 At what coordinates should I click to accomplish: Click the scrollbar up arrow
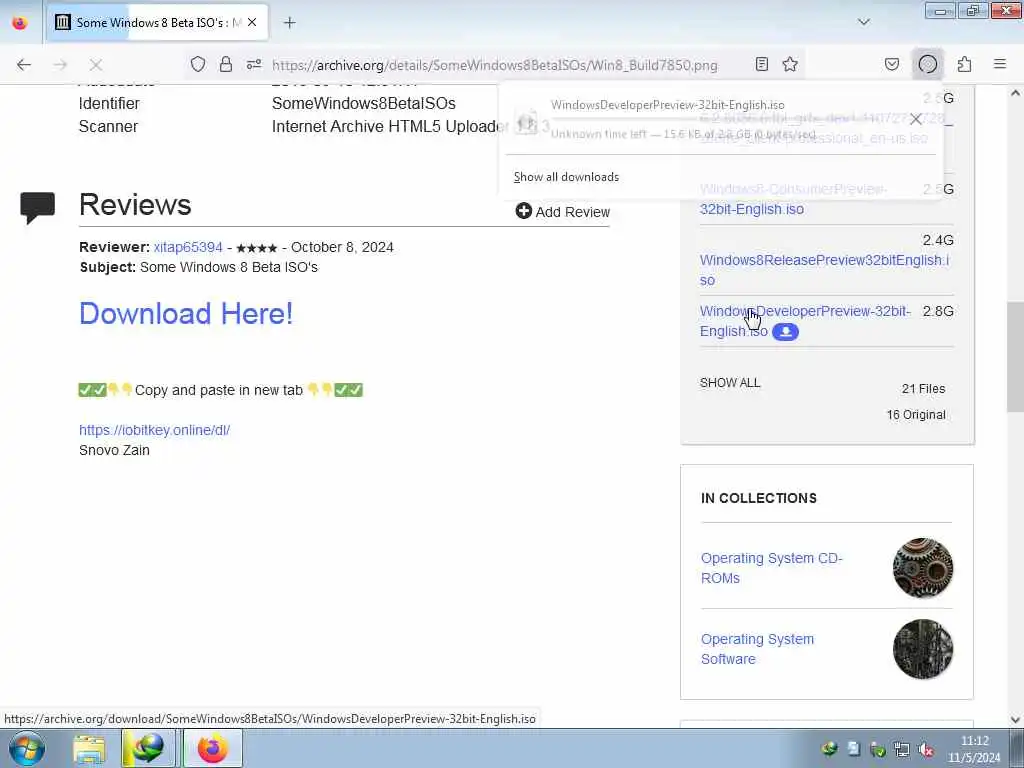[x=1015, y=93]
